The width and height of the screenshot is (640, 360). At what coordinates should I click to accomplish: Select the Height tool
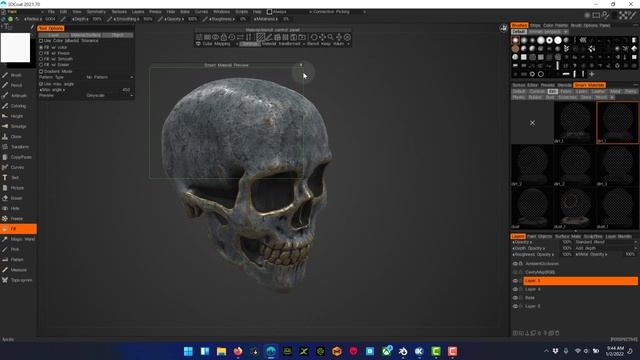(16, 116)
